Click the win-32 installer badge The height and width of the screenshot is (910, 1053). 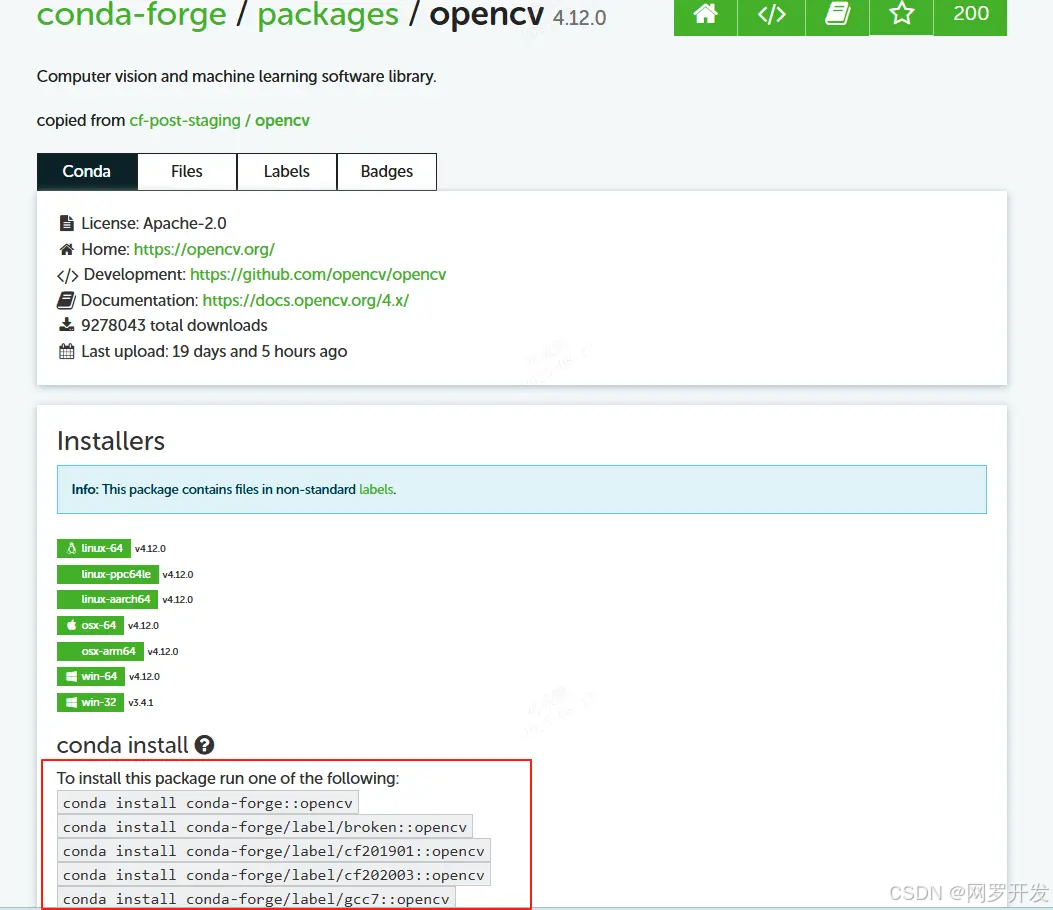coord(91,702)
